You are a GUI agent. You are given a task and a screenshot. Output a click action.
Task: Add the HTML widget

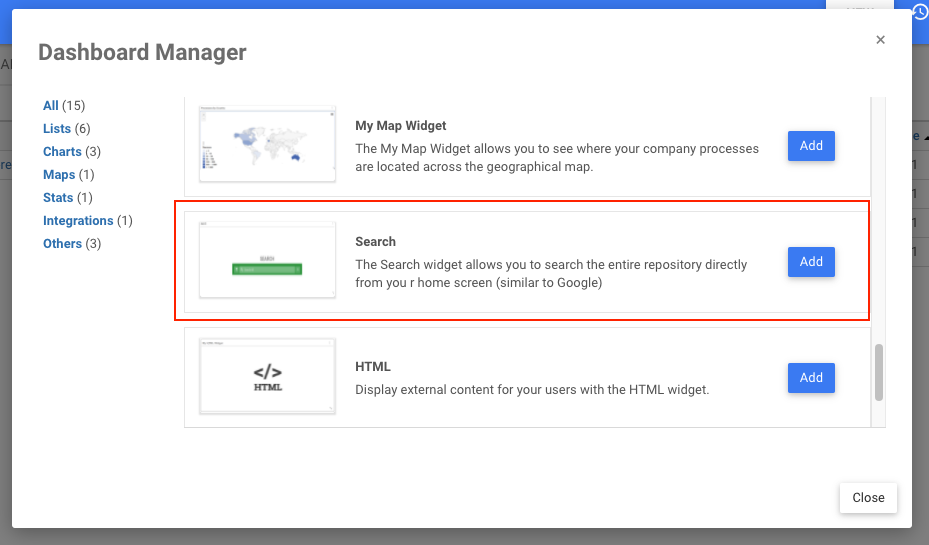tap(811, 378)
